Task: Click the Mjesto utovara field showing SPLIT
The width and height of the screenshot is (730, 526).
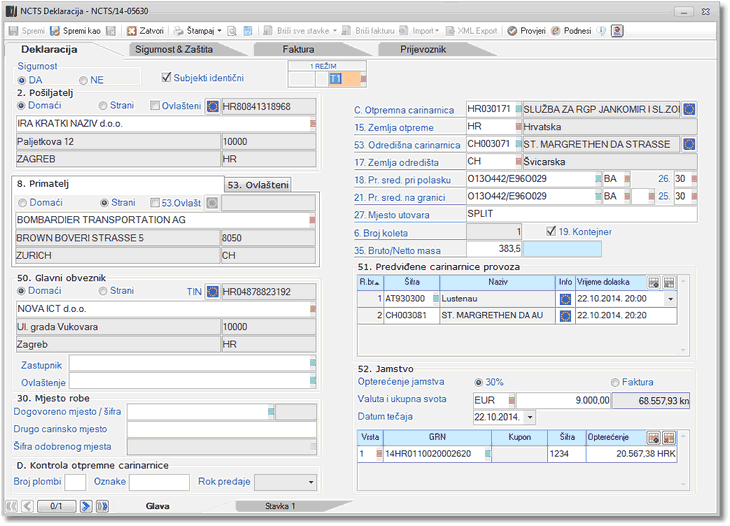Action: tap(581, 214)
